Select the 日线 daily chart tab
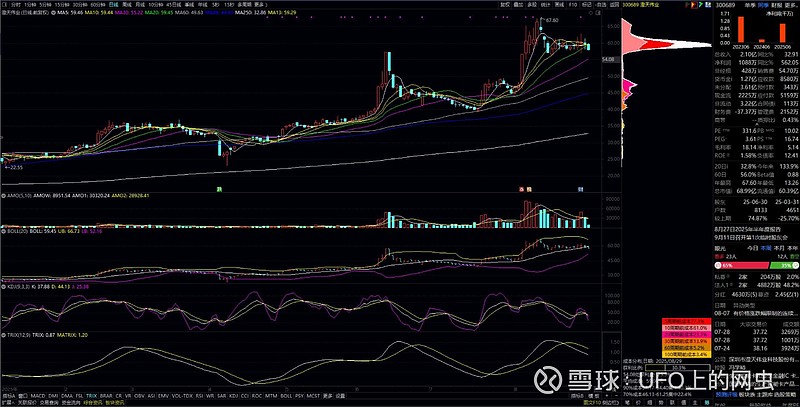 pyautogui.click(x=113, y=4)
